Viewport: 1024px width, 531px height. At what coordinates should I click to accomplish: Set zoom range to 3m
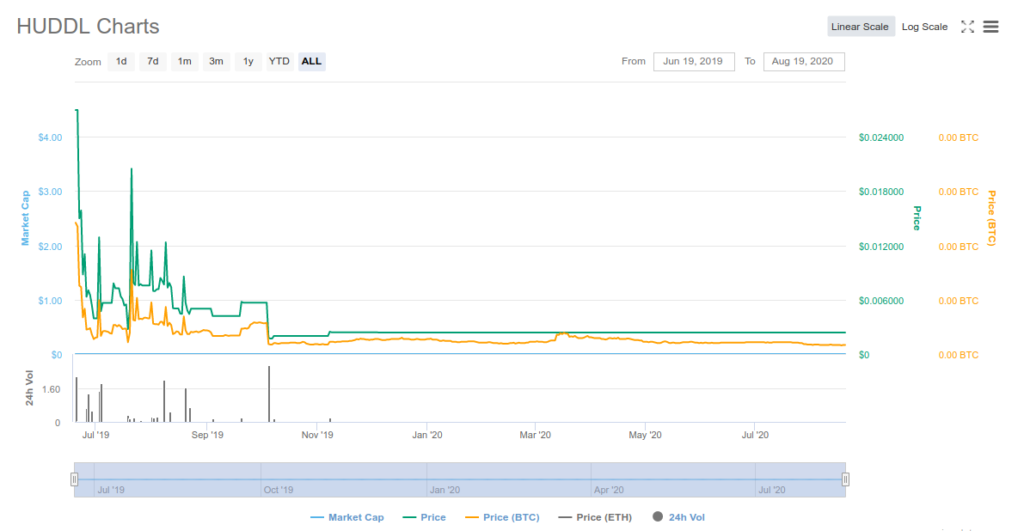(216, 61)
